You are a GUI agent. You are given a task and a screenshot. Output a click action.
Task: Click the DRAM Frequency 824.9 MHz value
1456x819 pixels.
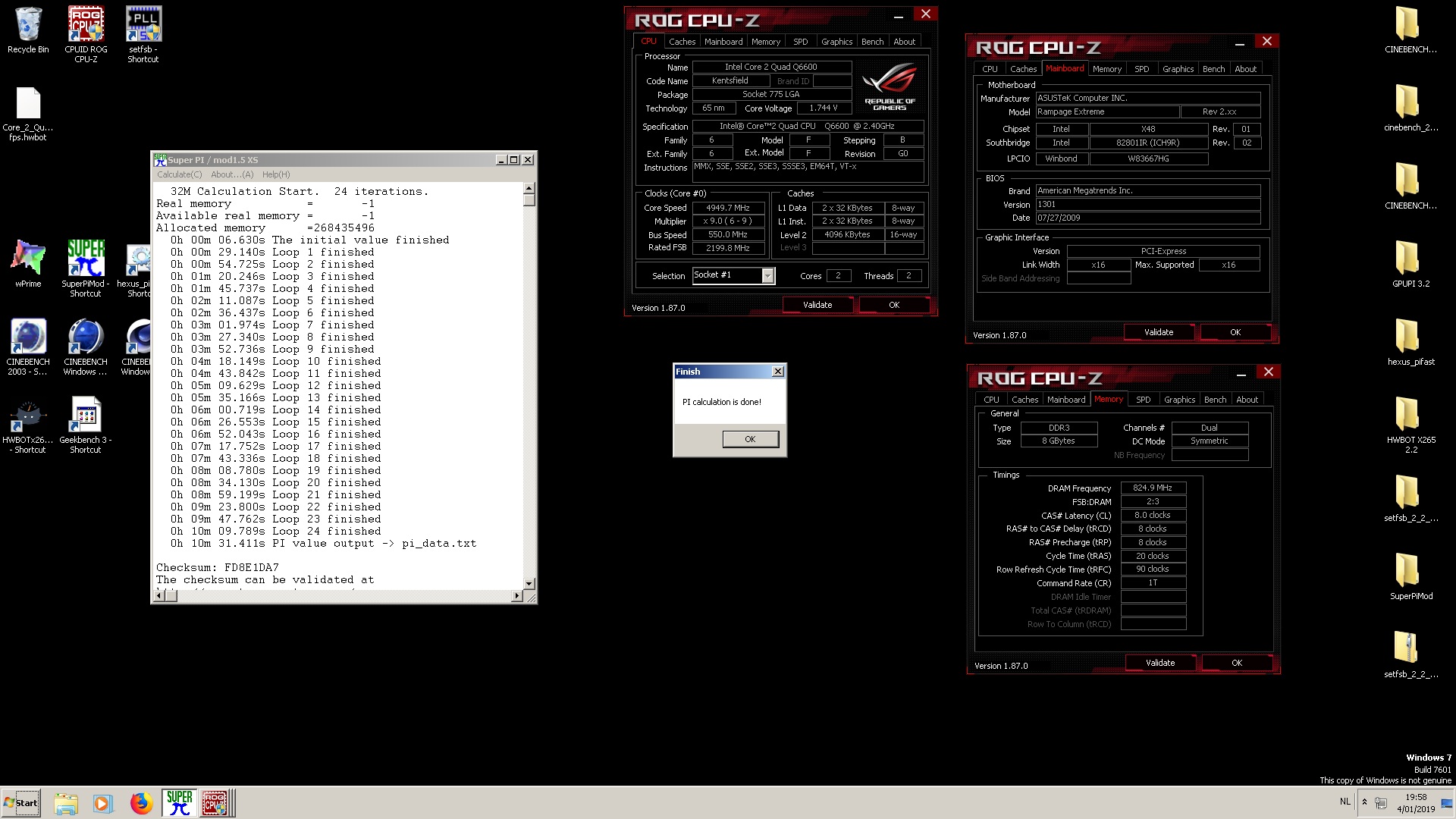pyautogui.click(x=1153, y=488)
